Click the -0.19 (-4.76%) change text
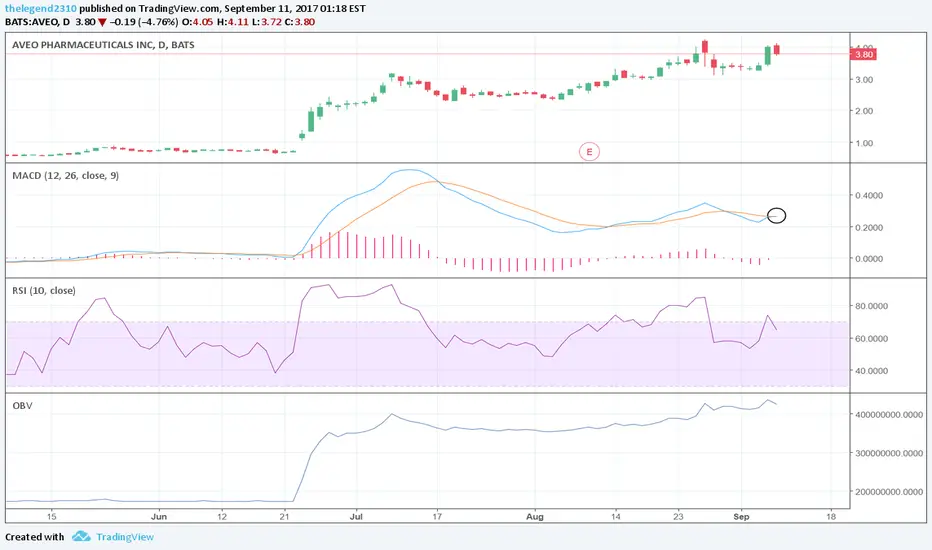Image resolution: width=932 pixels, height=550 pixels. tap(144, 22)
